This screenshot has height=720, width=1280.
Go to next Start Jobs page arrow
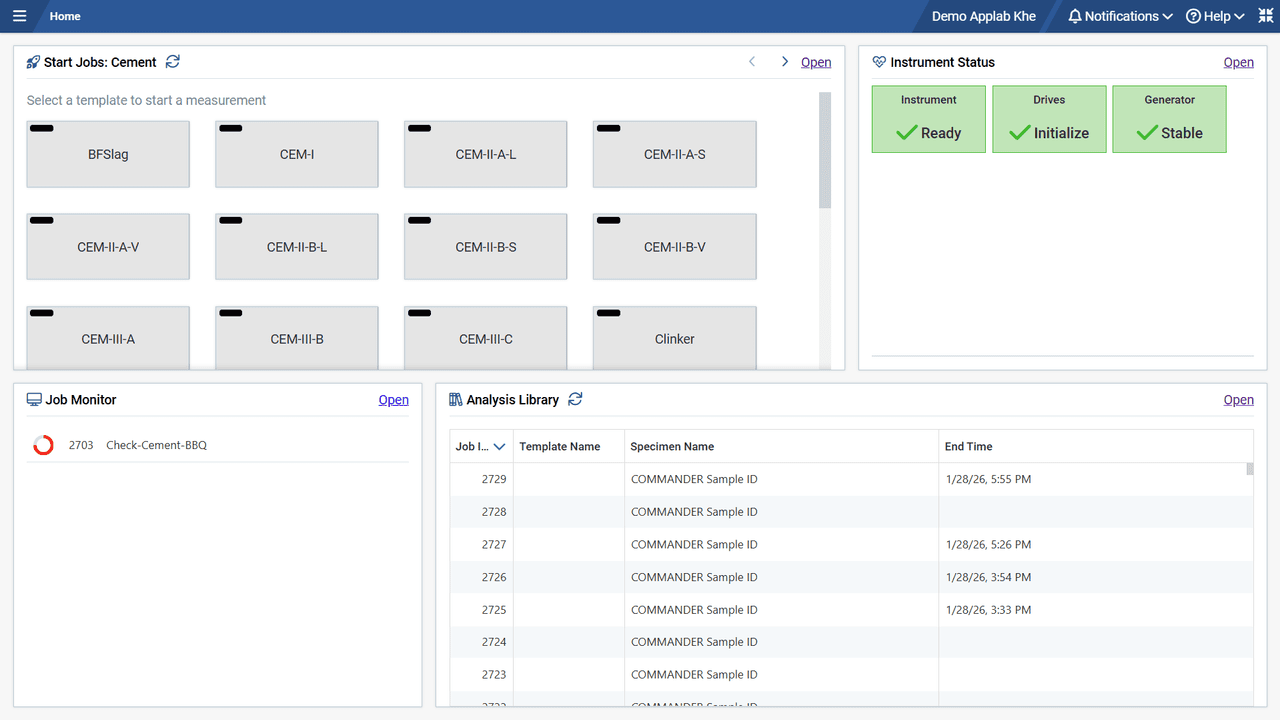(x=784, y=62)
